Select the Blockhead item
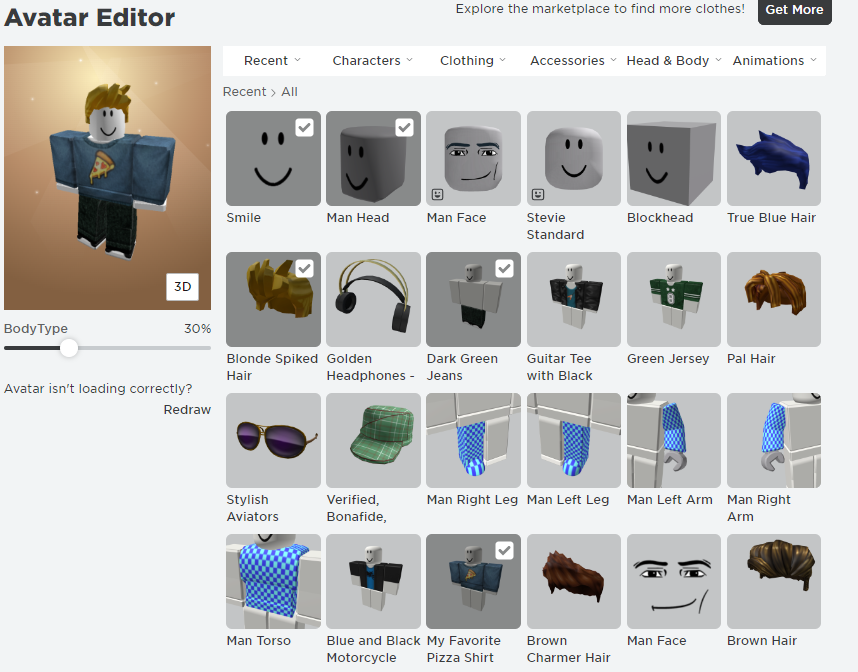The image size is (858, 672). pyautogui.click(x=674, y=159)
